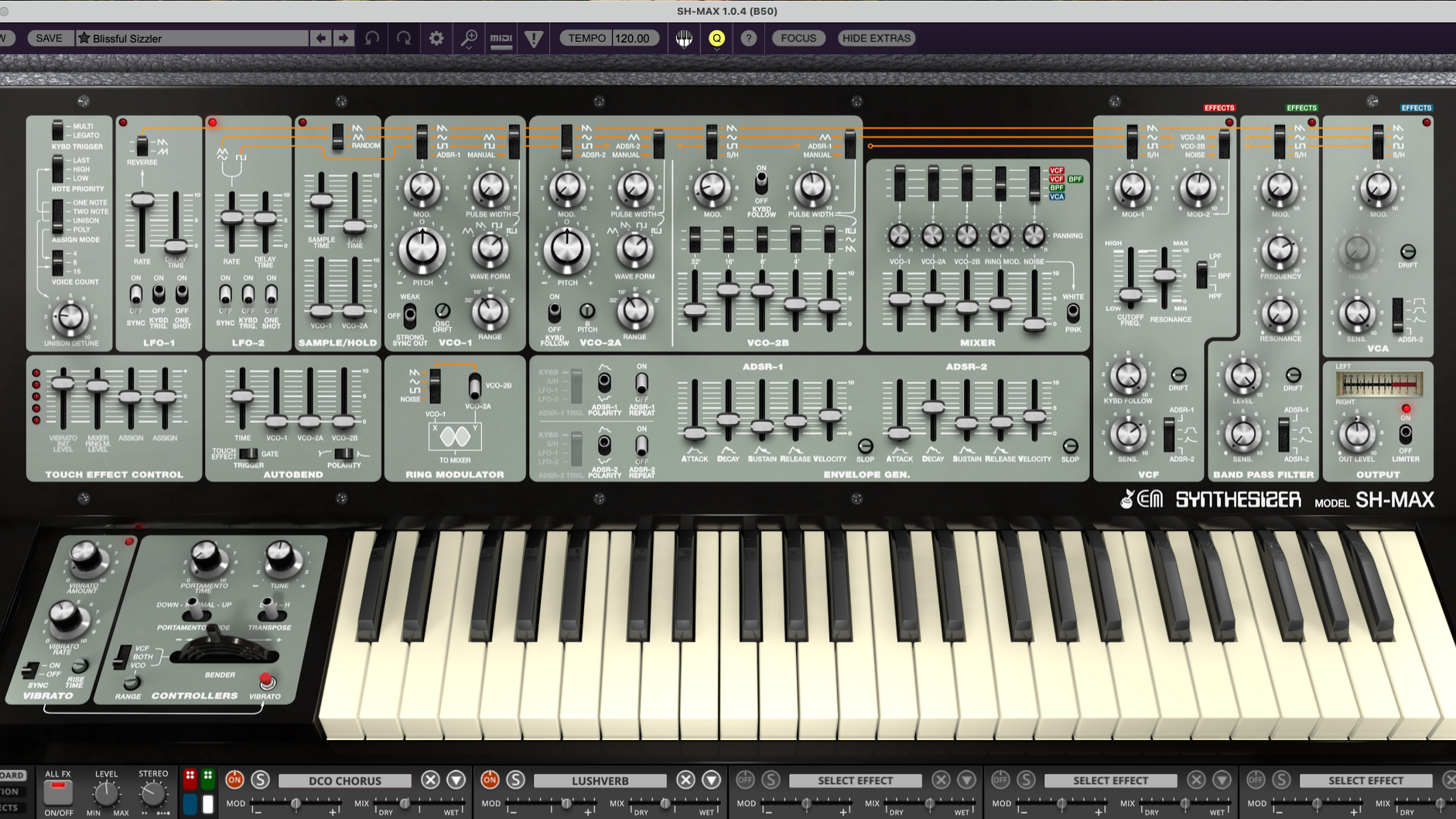Click the FOCUS button in the toolbar
1456x819 pixels.
(x=798, y=38)
